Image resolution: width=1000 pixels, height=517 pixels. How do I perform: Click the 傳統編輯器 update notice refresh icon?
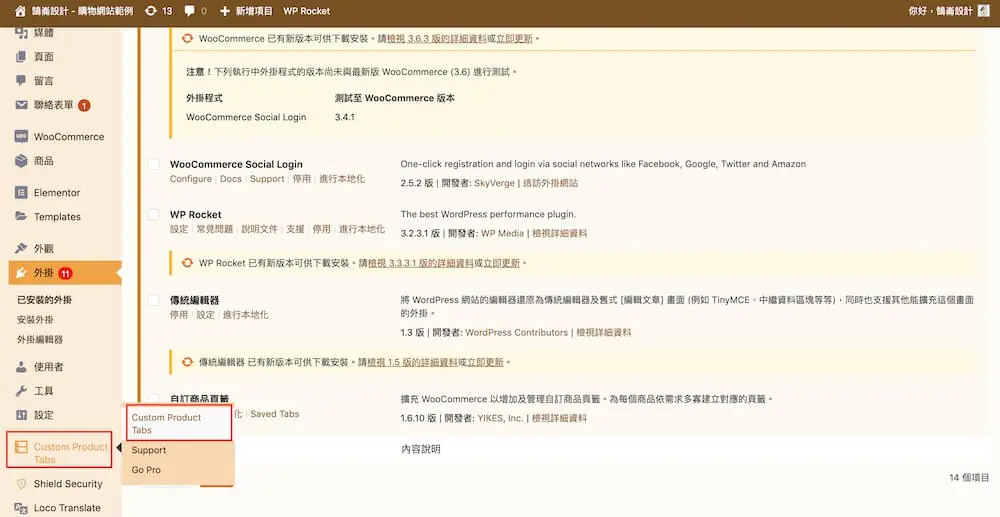pyautogui.click(x=188, y=362)
